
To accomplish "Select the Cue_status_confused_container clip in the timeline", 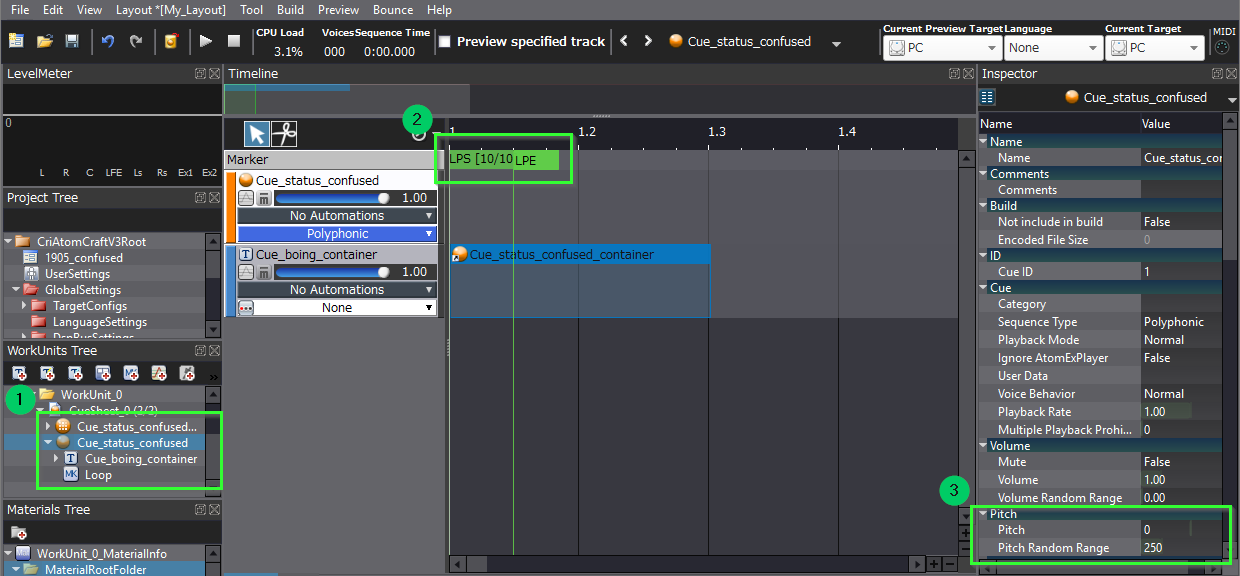I will pos(580,254).
